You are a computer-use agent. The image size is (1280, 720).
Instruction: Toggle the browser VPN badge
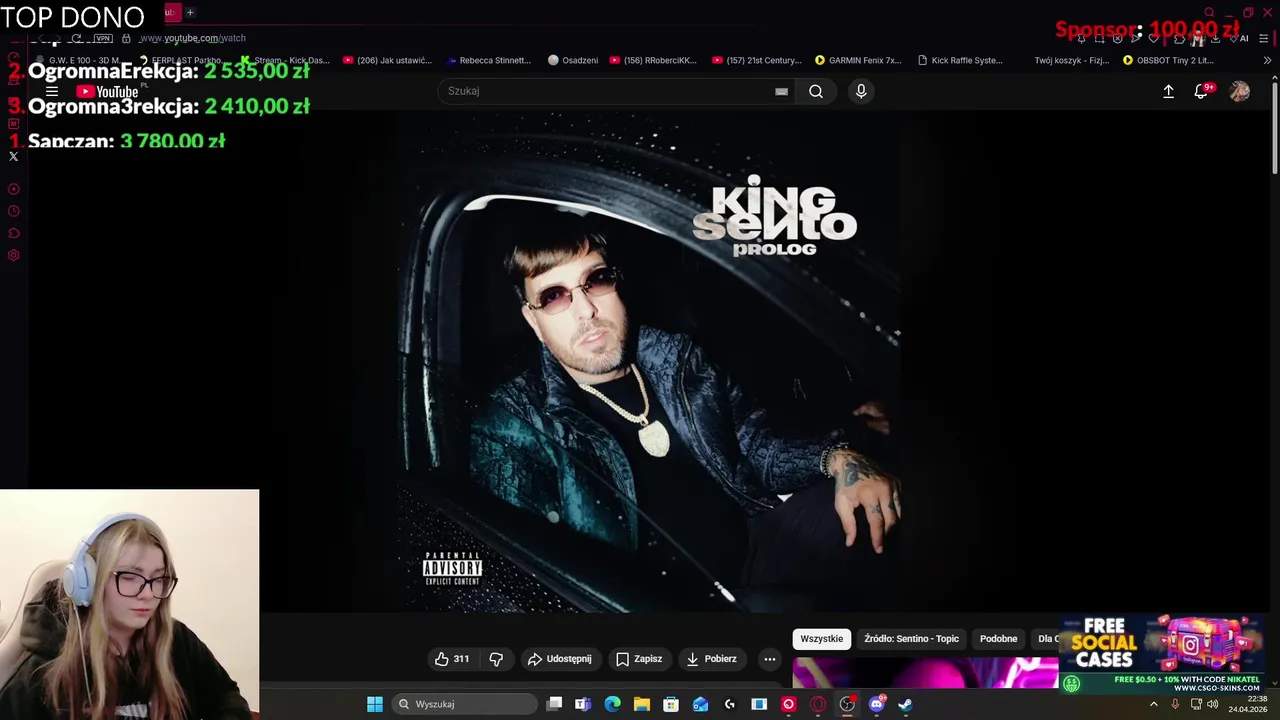point(103,38)
